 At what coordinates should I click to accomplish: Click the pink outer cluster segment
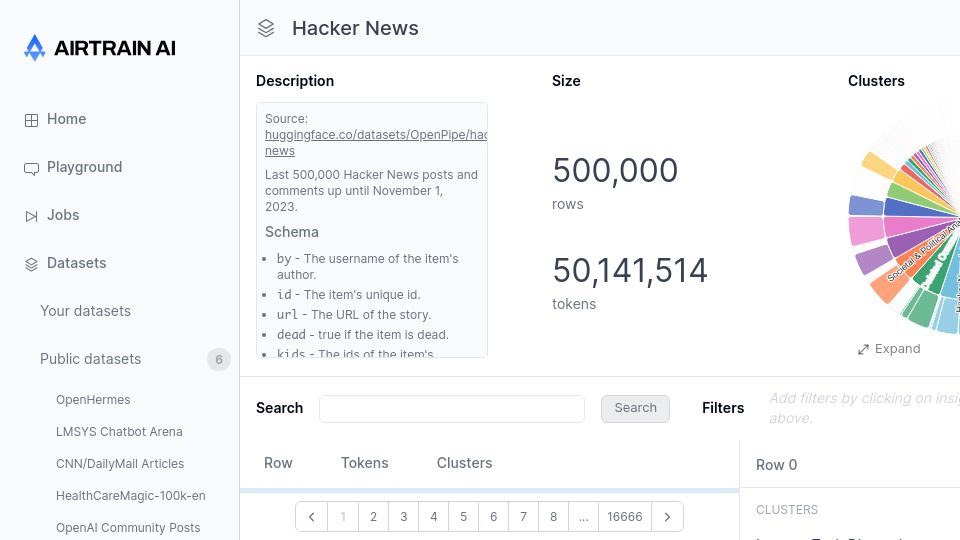click(866, 231)
